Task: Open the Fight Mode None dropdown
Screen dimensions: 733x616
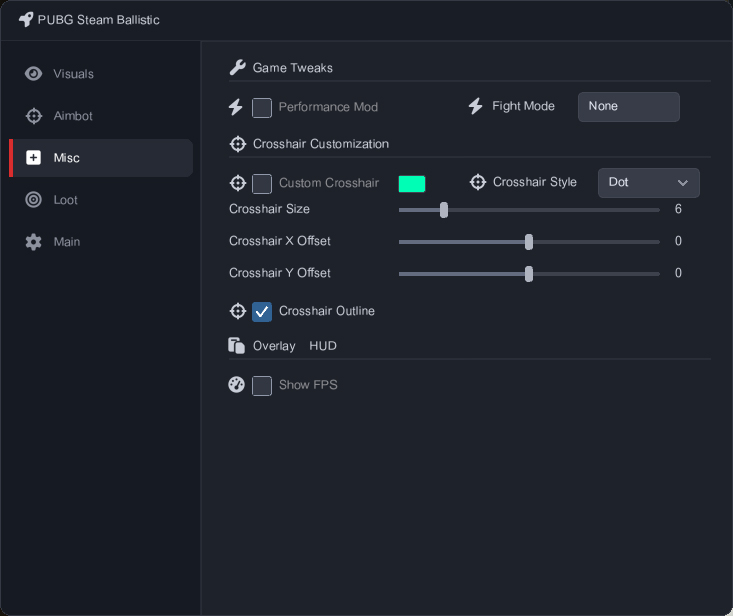Action: click(629, 107)
